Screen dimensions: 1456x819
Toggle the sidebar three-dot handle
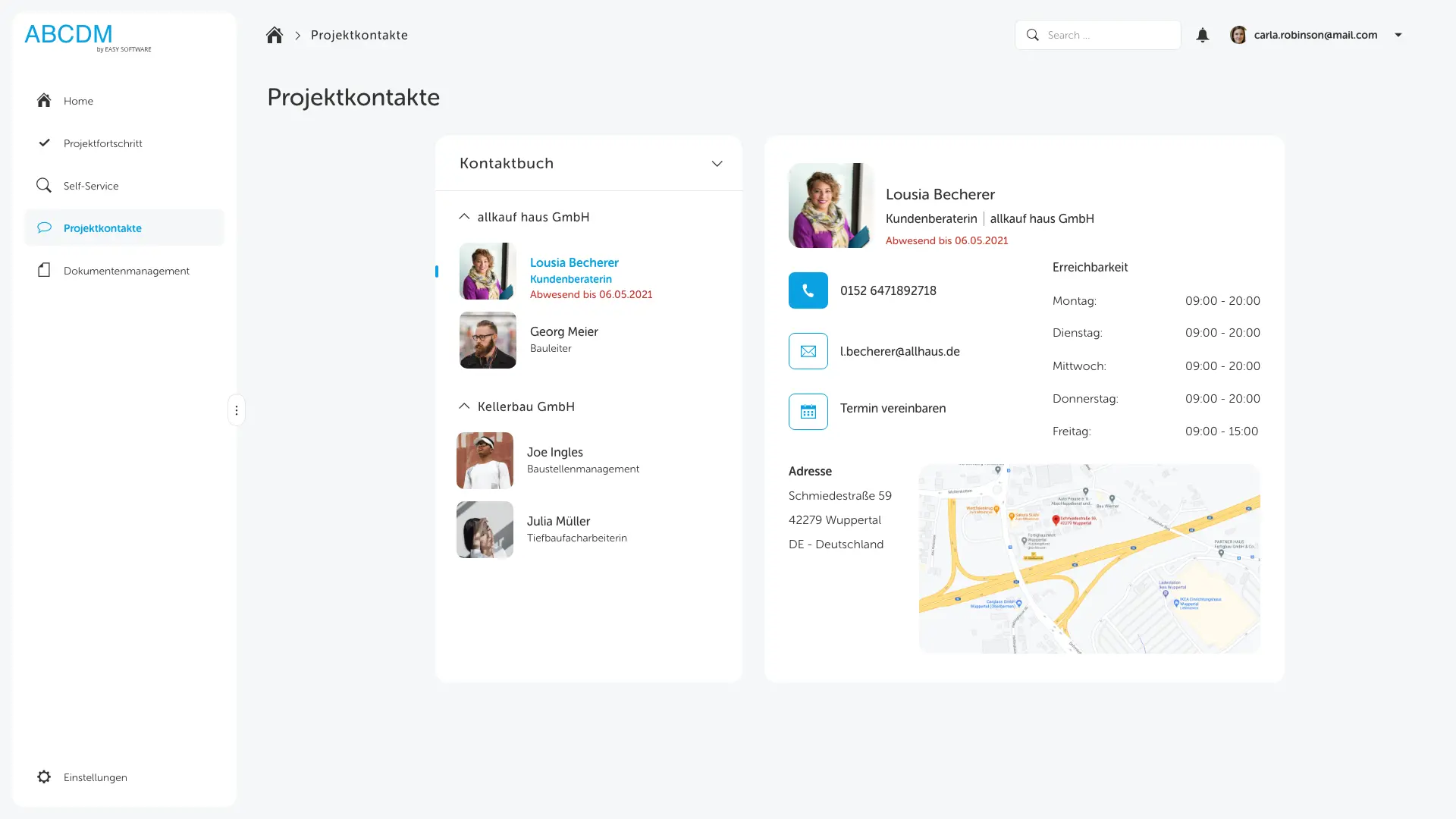237,410
